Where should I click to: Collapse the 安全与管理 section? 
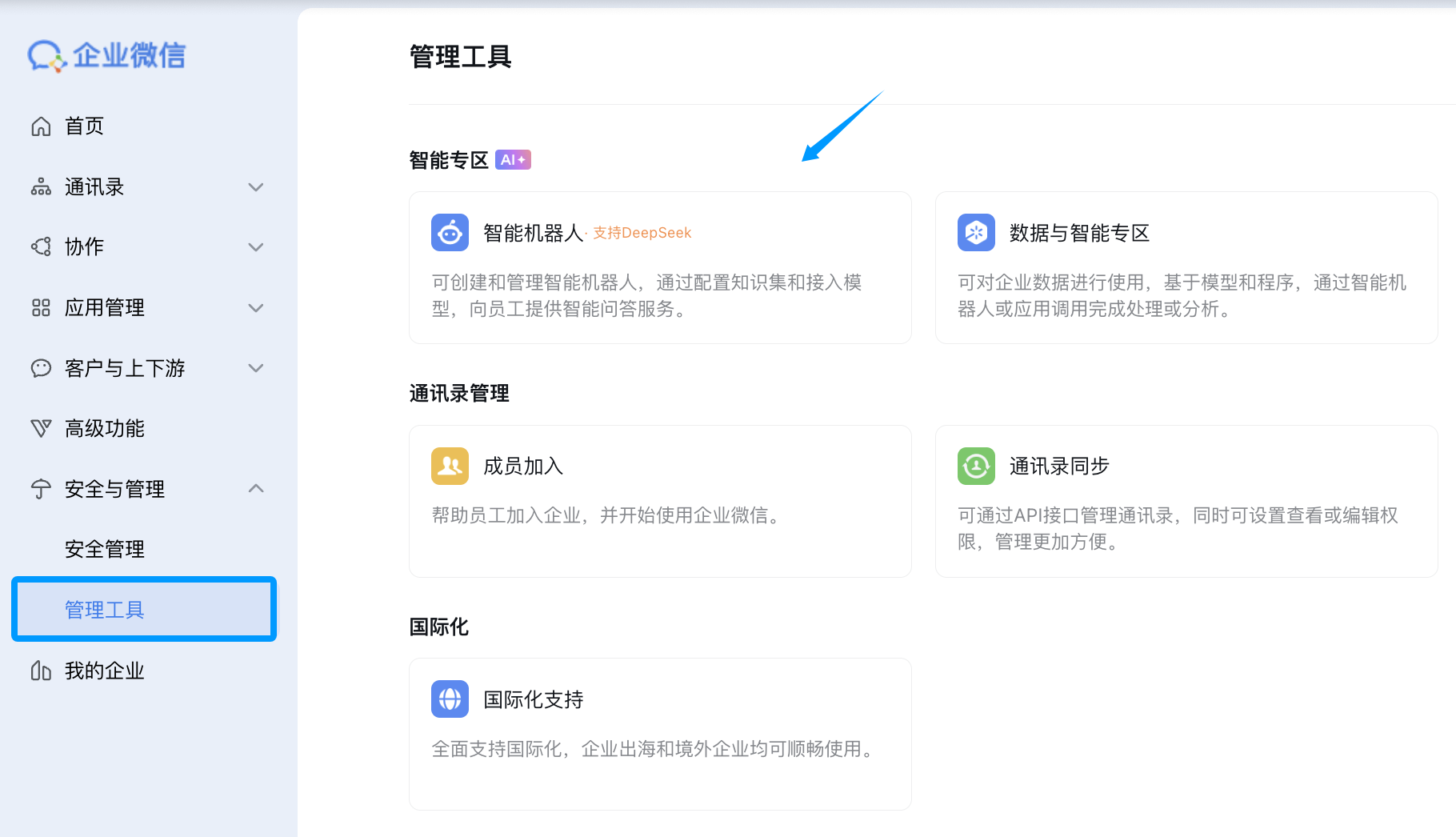click(256, 488)
